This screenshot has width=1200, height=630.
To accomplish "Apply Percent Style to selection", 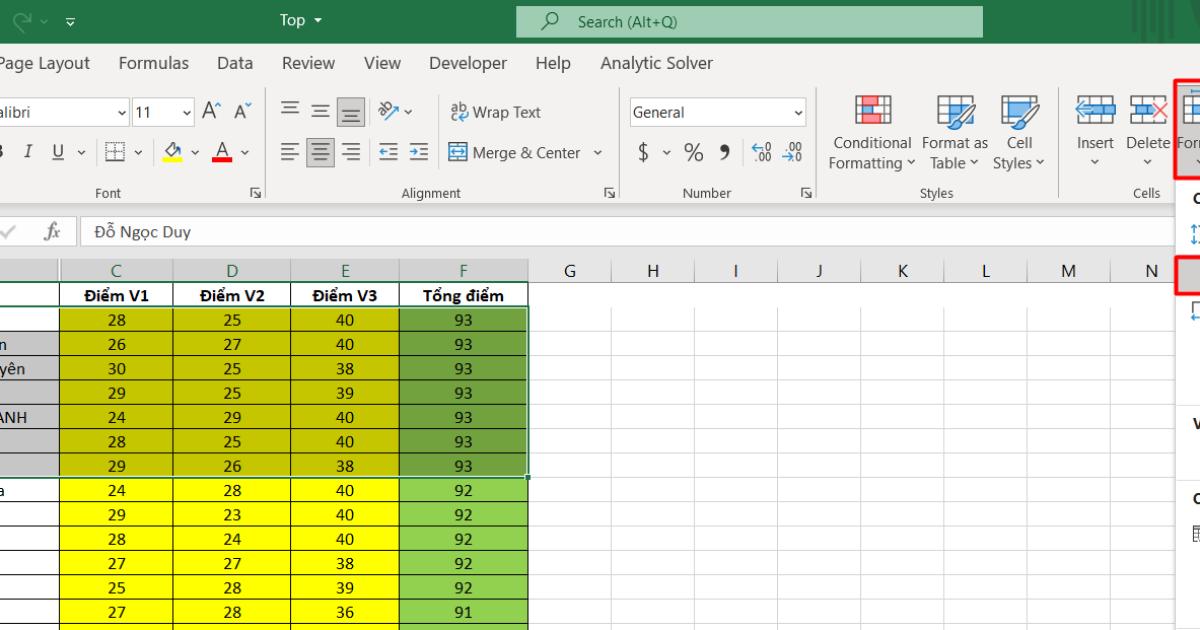I will pos(693,153).
